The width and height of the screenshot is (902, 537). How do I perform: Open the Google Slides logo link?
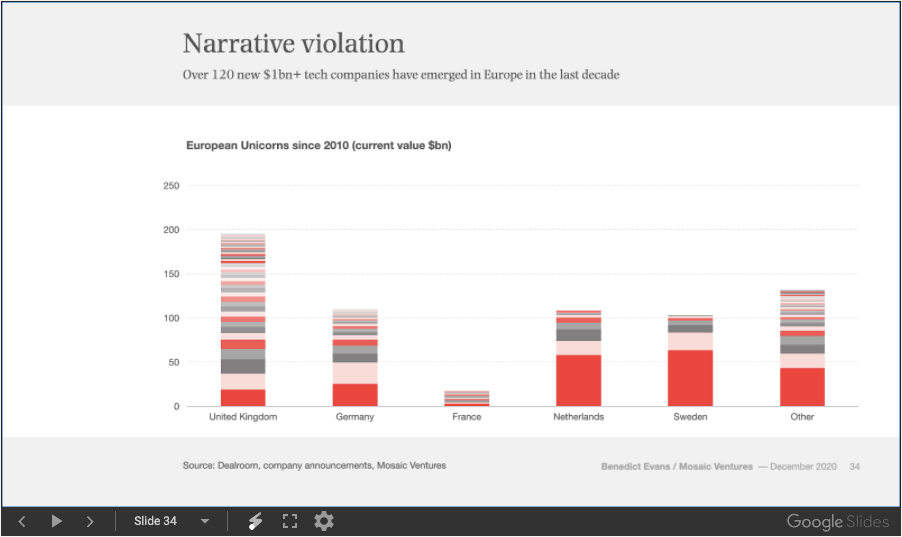coord(837,521)
